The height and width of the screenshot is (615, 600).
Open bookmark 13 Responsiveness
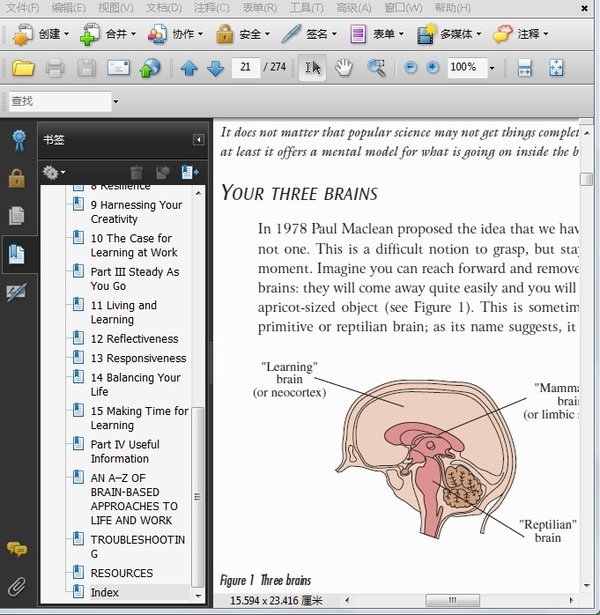click(138, 358)
